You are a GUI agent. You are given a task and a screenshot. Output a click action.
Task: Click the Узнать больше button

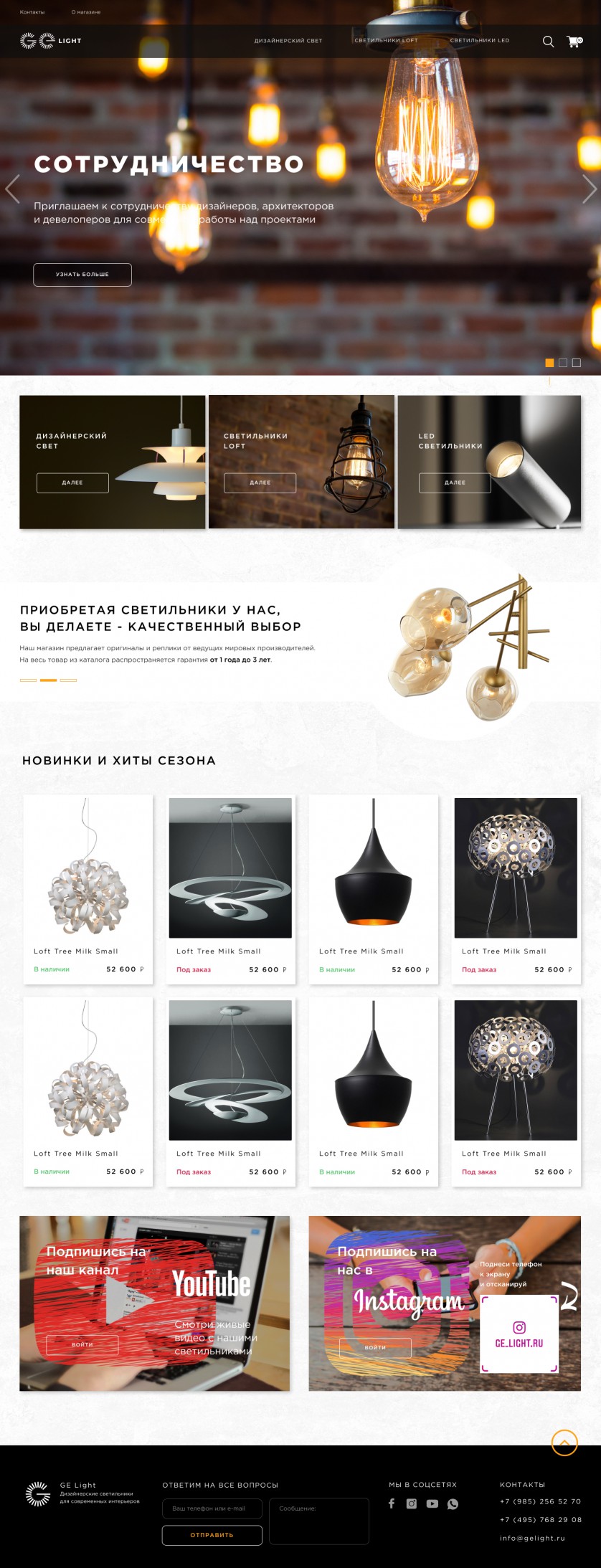(82, 275)
